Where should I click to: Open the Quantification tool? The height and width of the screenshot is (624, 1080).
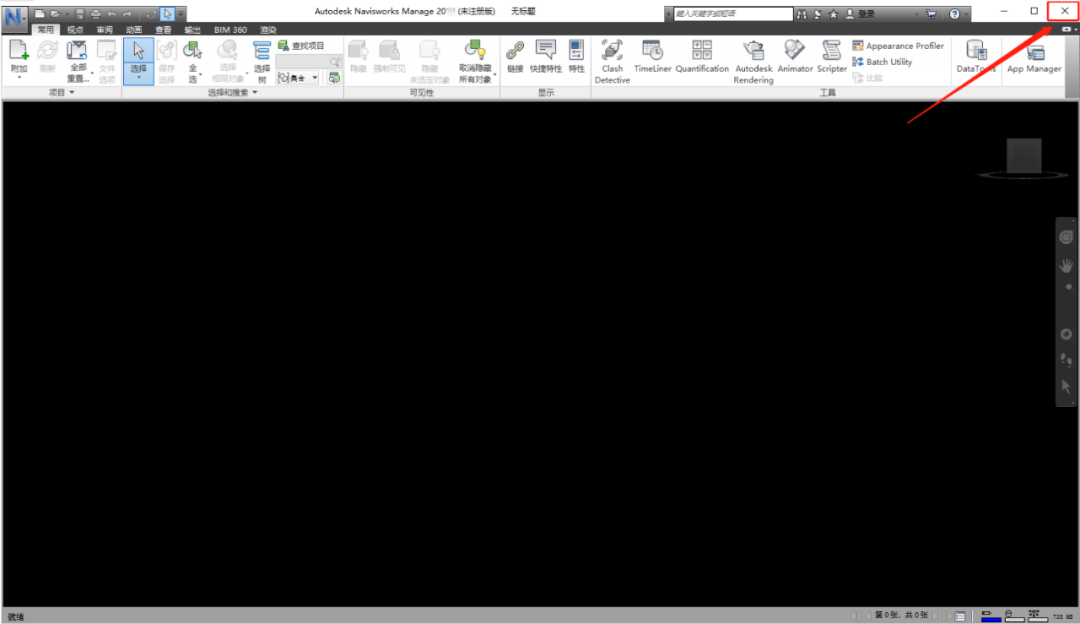[x=702, y=56]
